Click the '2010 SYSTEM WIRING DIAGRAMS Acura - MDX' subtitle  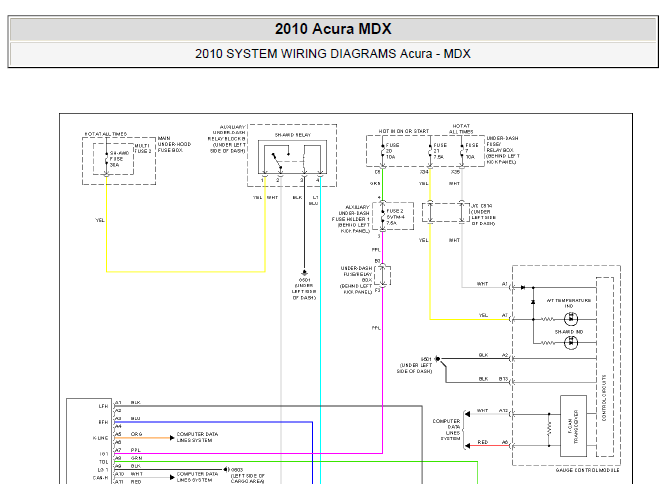pos(332,54)
